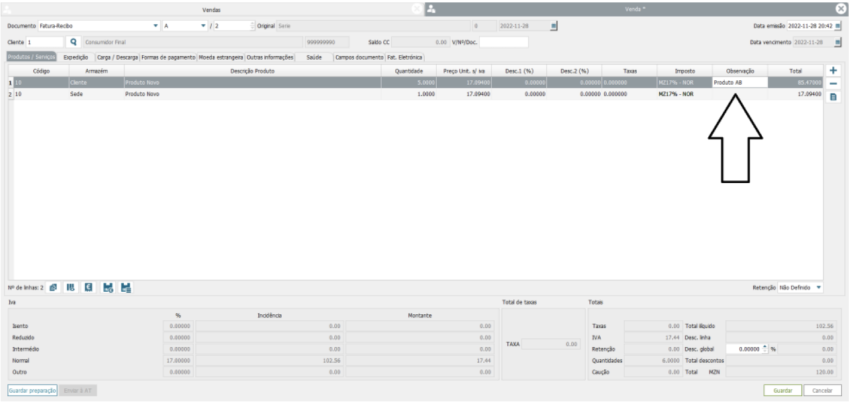Click the document icon below minus button
Viewport: 850px width, 402px height.
pyautogui.click(x=833, y=97)
